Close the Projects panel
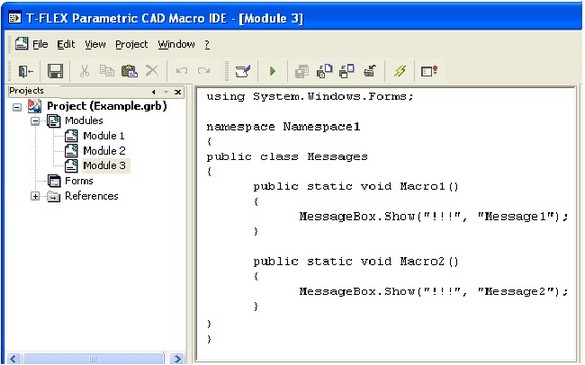Screen dimensions: 585x365 click(178, 92)
